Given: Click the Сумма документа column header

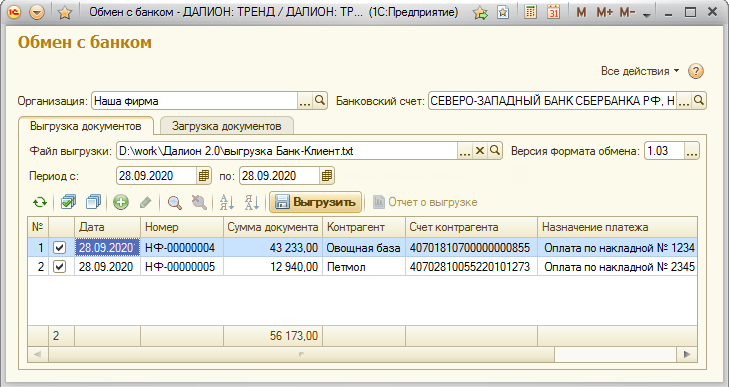Looking at the screenshot, I should point(273,227).
